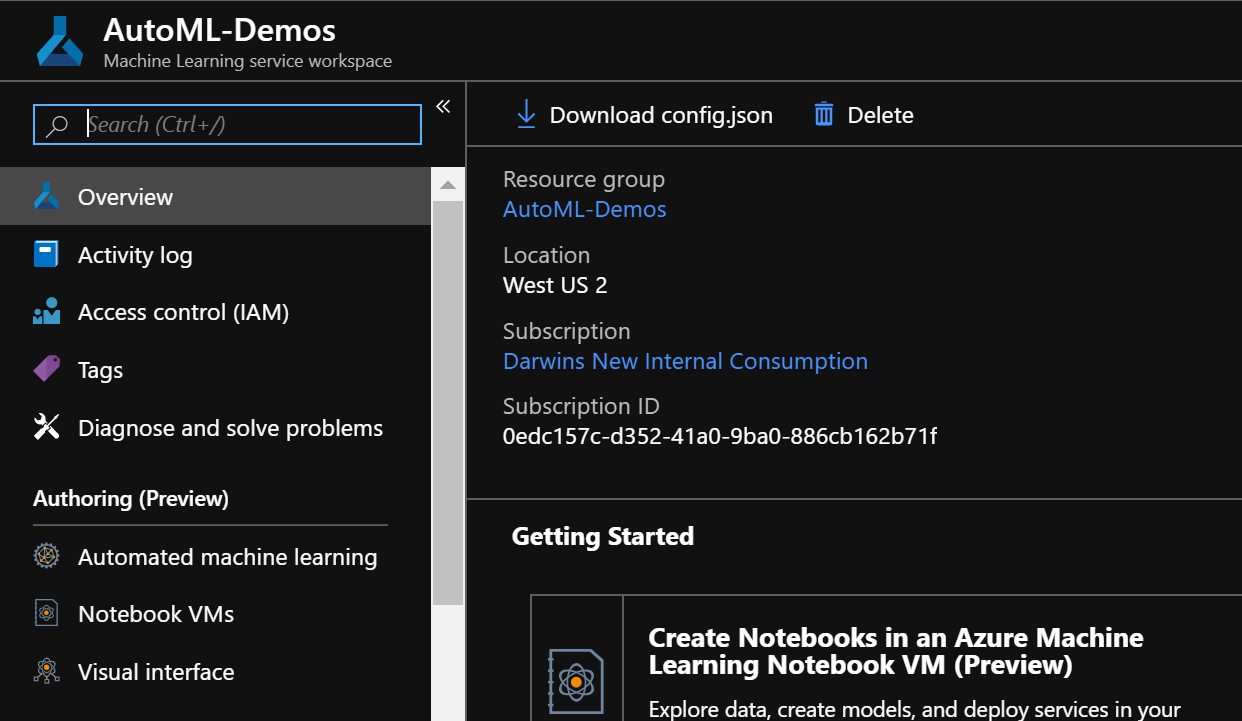Click the download arrow icon

[x=526, y=115]
